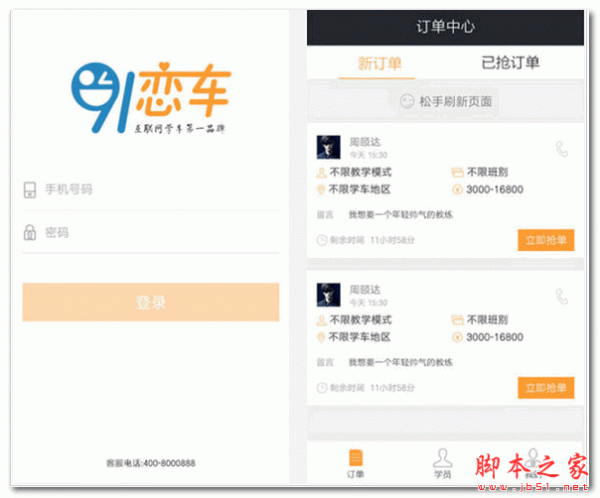Image resolution: width=600 pixels, height=498 pixels.
Task: Click clock icon in first order's remaining time
Action: tap(321, 240)
